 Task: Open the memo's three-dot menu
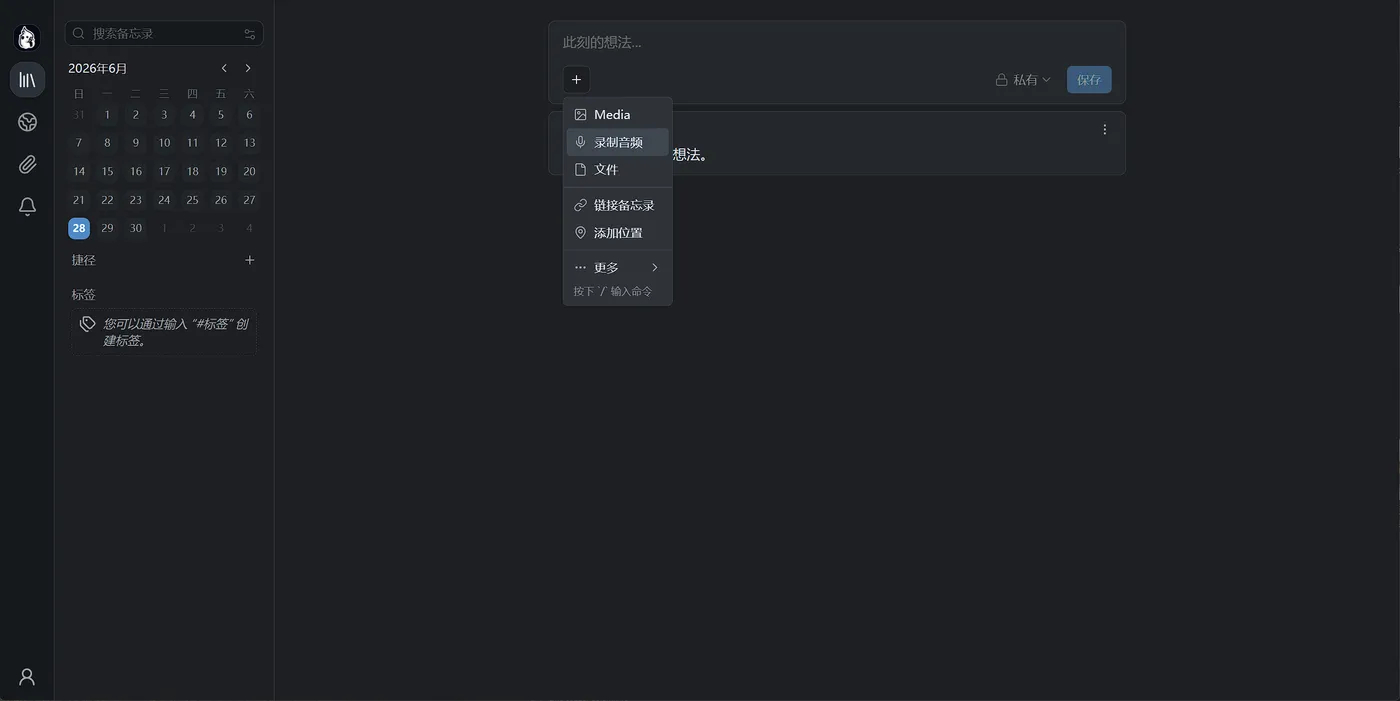[x=1105, y=129]
